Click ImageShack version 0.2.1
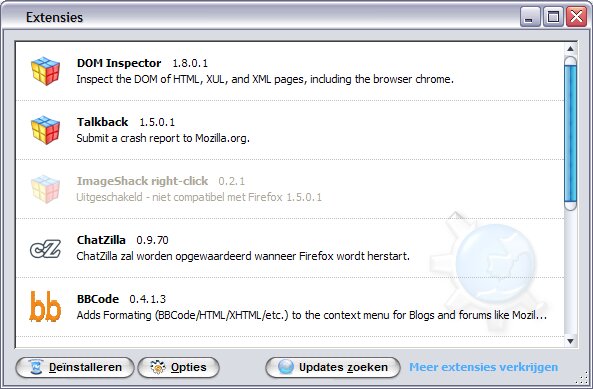Image resolution: width=593 pixels, height=389 pixels. click(231, 181)
